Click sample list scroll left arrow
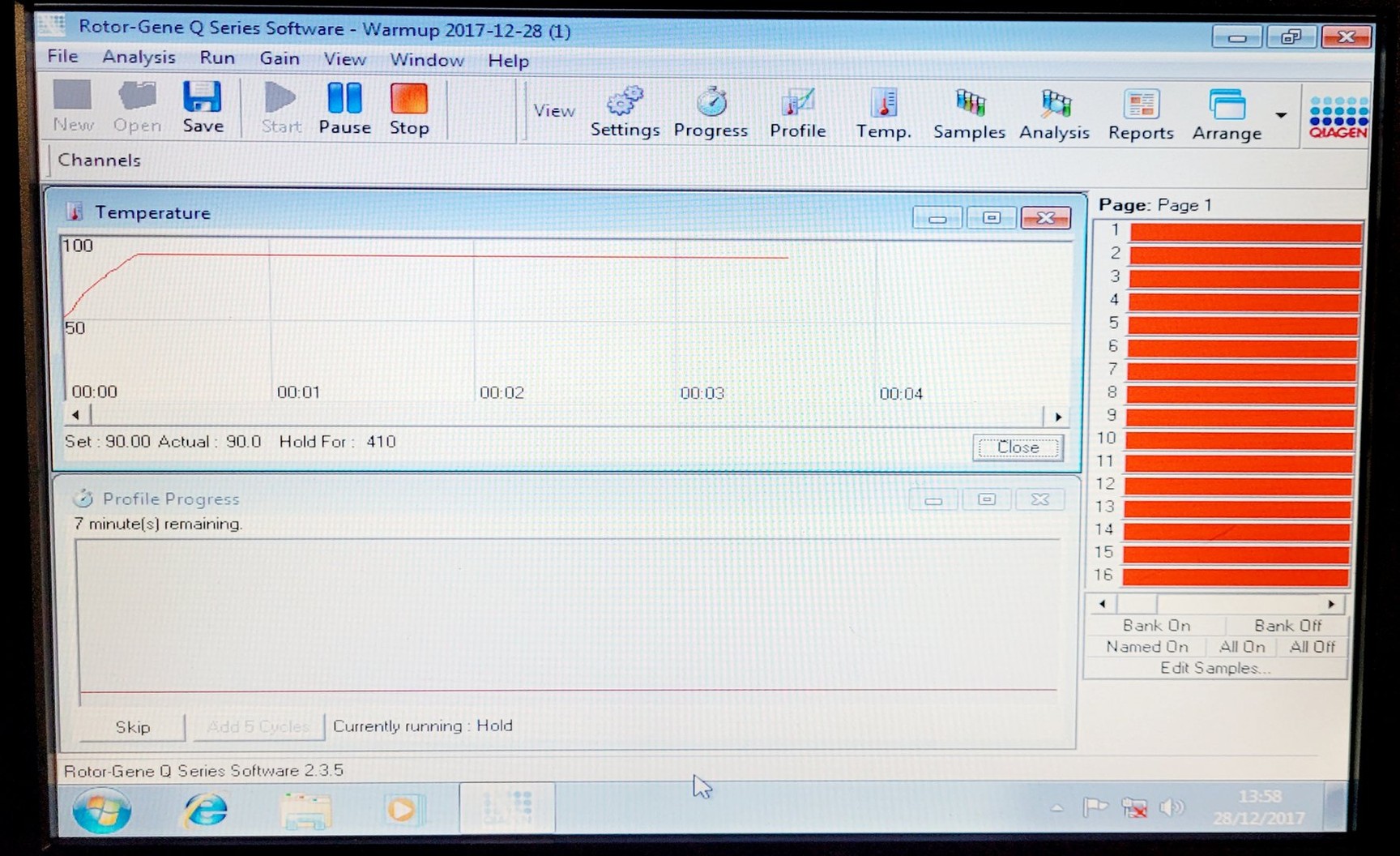Image resolution: width=1400 pixels, height=856 pixels. pyautogui.click(x=1102, y=604)
